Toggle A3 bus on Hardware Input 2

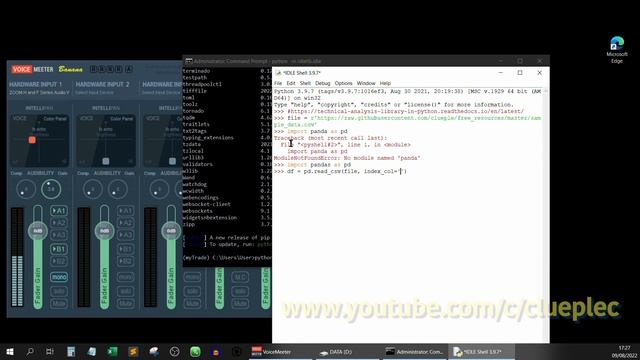coord(125,235)
